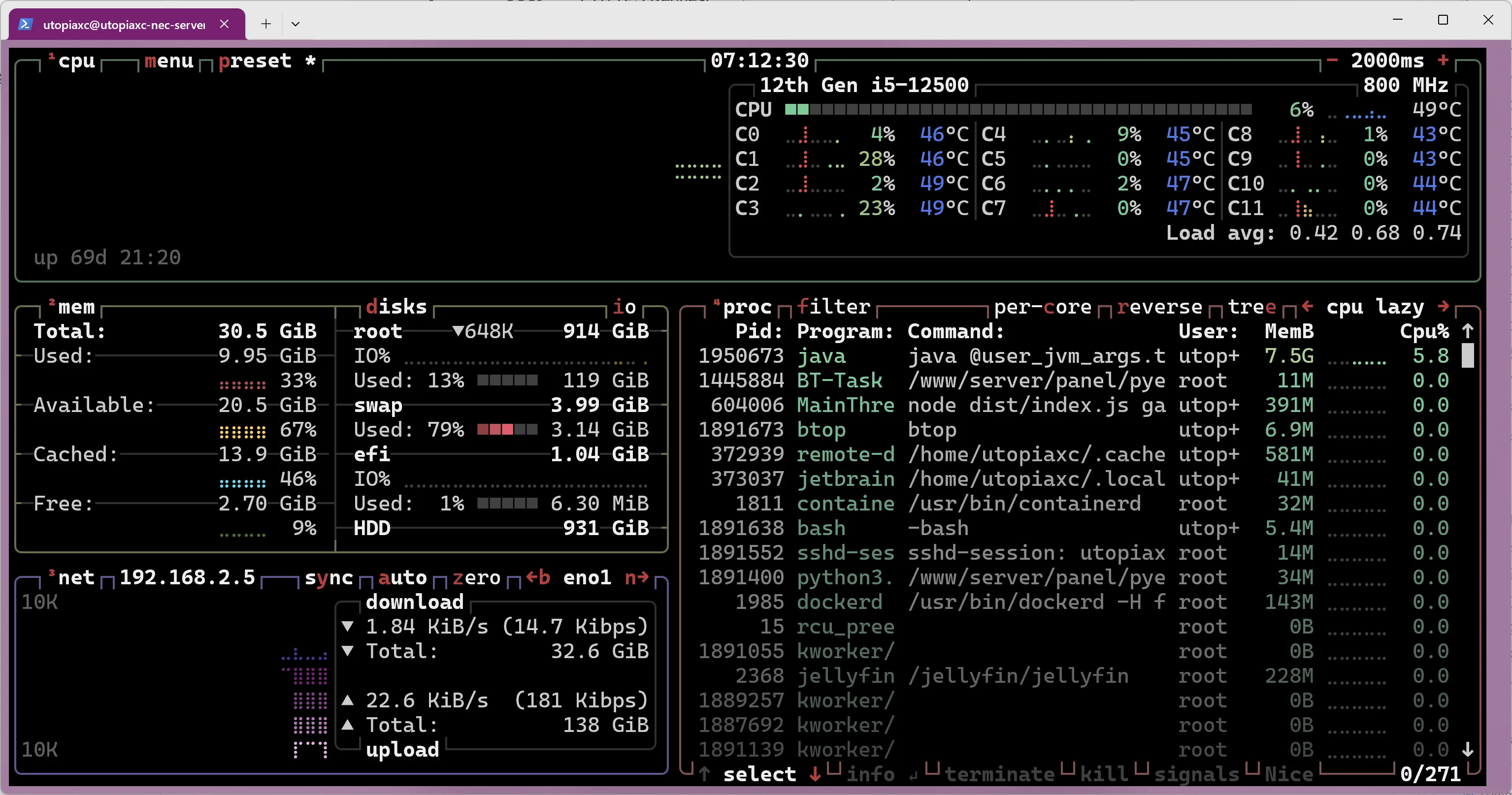The width and height of the screenshot is (1512, 795).
Task: Toggle net sync scaling
Action: click(x=329, y=577)
